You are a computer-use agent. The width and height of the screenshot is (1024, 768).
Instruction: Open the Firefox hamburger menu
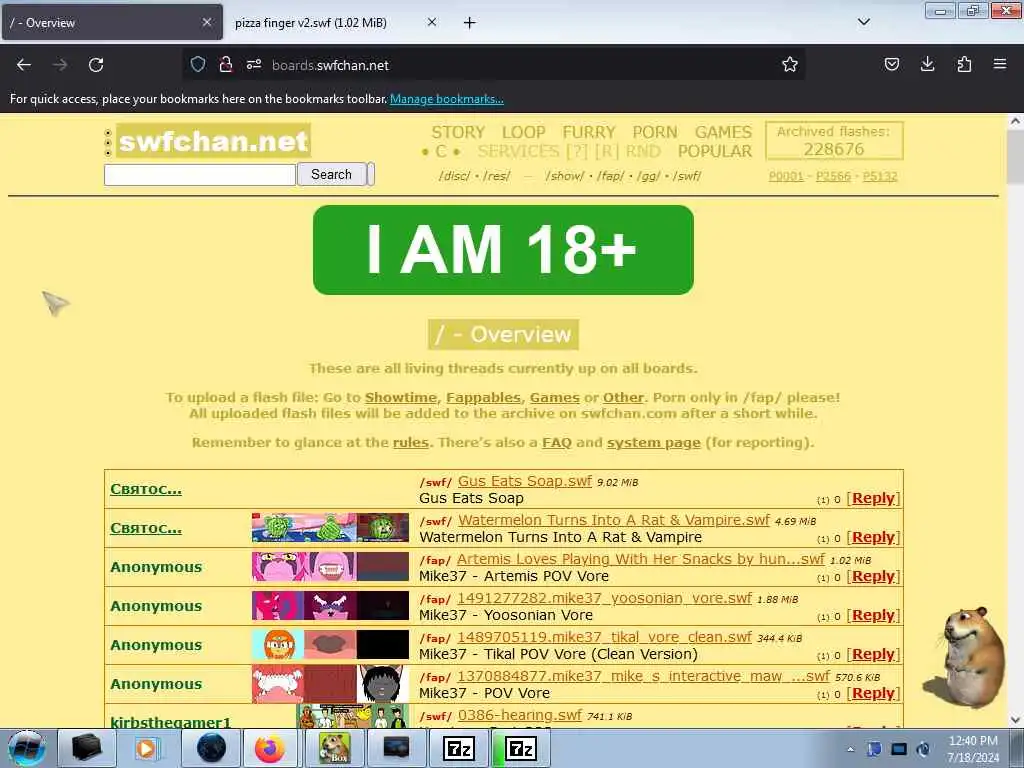pos(1000,64)
